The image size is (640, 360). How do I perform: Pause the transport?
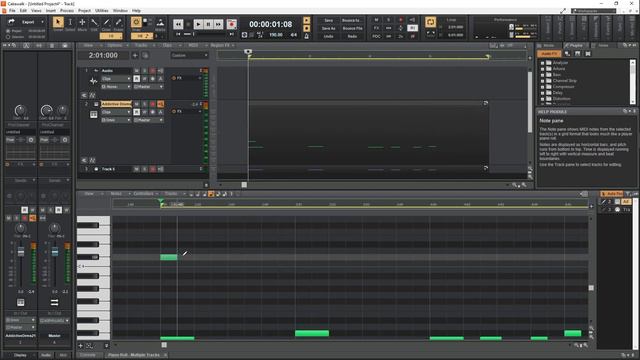tap(209, 24)
